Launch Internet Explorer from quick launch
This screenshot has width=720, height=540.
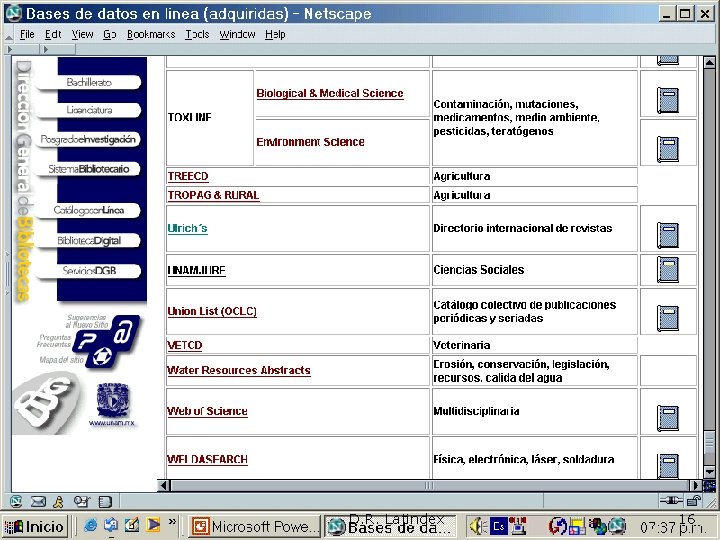(90, 525)
